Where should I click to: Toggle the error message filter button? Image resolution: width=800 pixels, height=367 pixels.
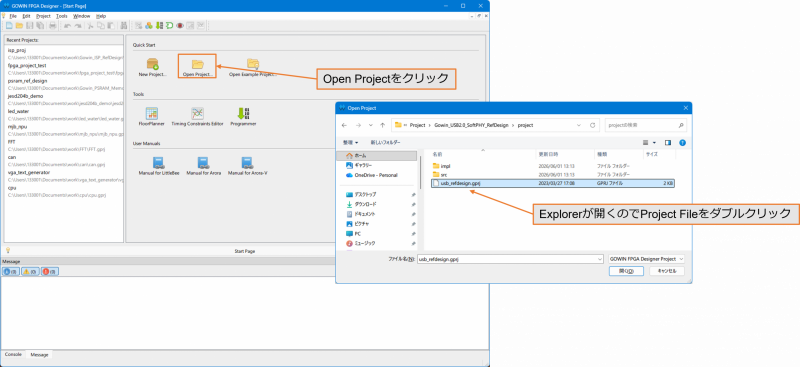pyautogui.click(x=49, y=272)
